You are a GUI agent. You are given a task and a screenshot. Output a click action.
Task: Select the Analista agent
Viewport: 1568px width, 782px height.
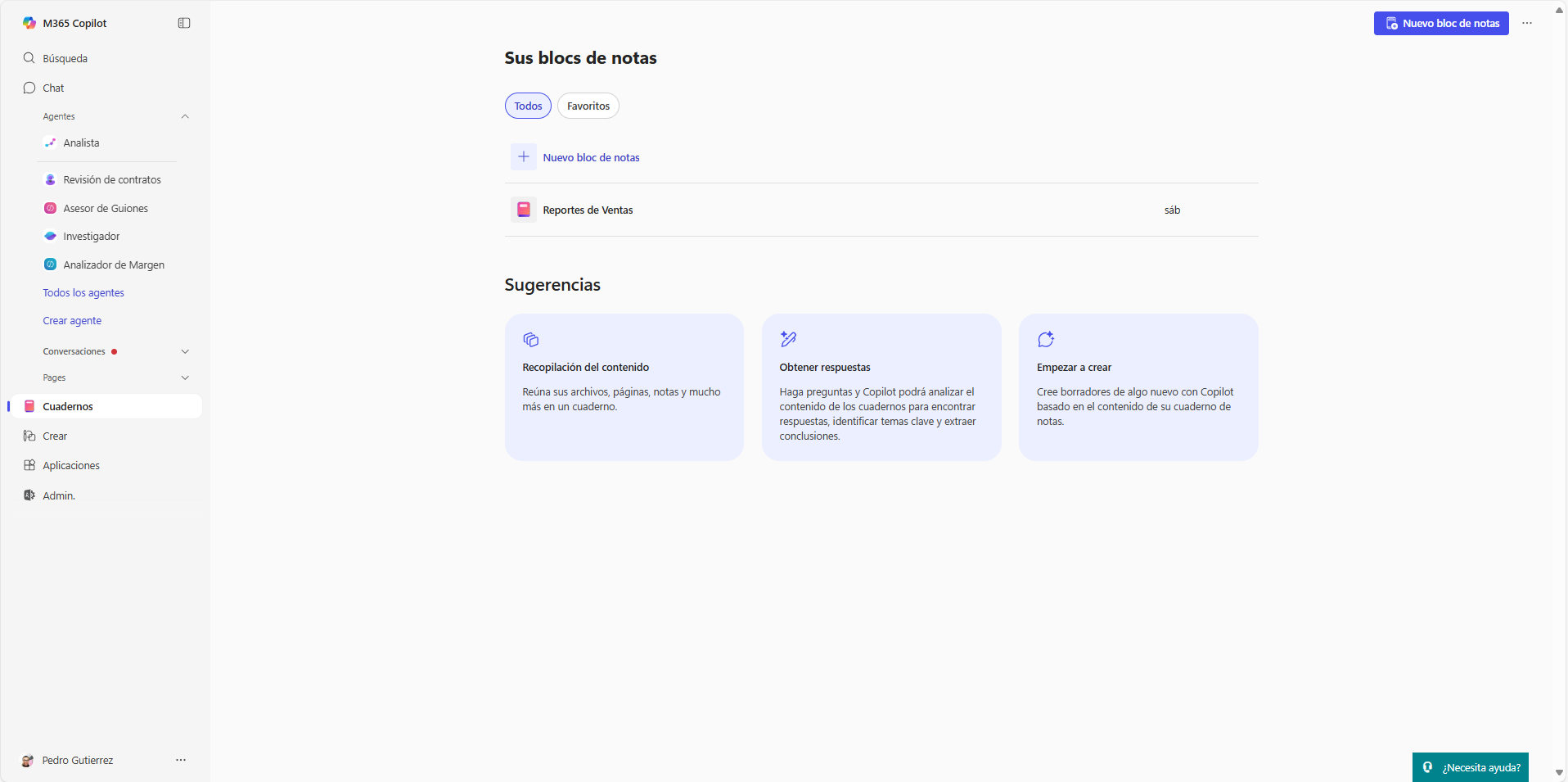(81, 142)
